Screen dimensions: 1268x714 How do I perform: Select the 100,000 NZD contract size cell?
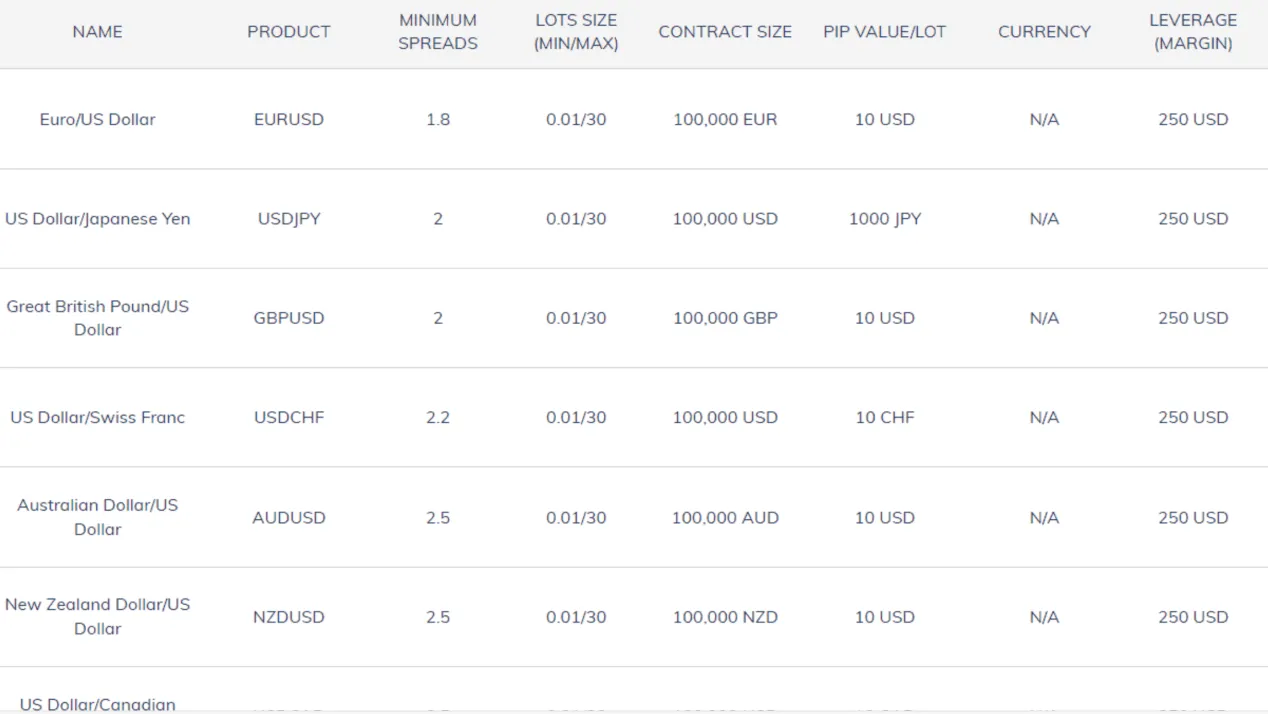[725, 617]
